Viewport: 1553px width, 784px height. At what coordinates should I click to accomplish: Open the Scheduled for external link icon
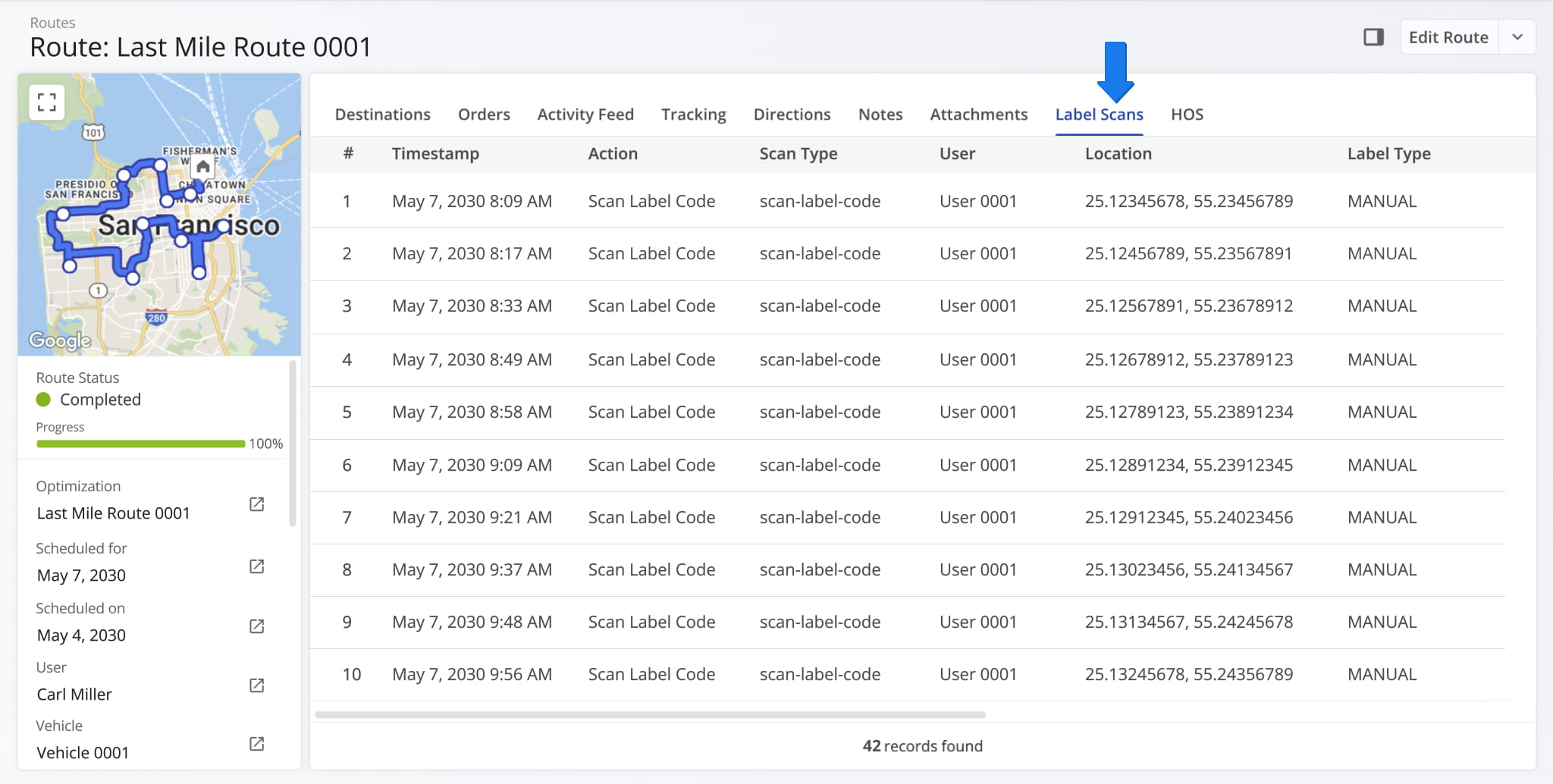click(257, 566)
